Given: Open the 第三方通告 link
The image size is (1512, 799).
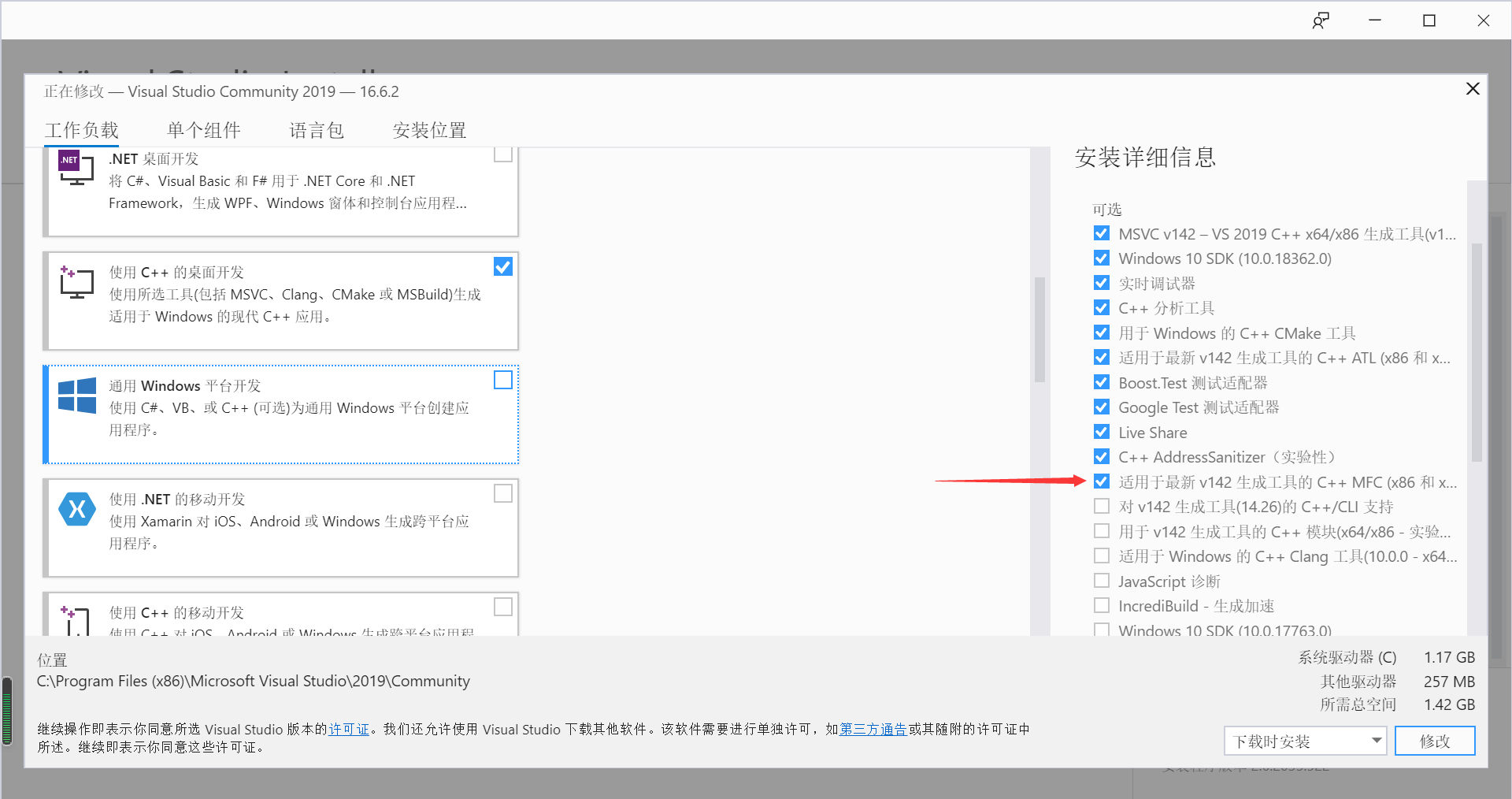Looking at the screenshot, I should point(873,729).
